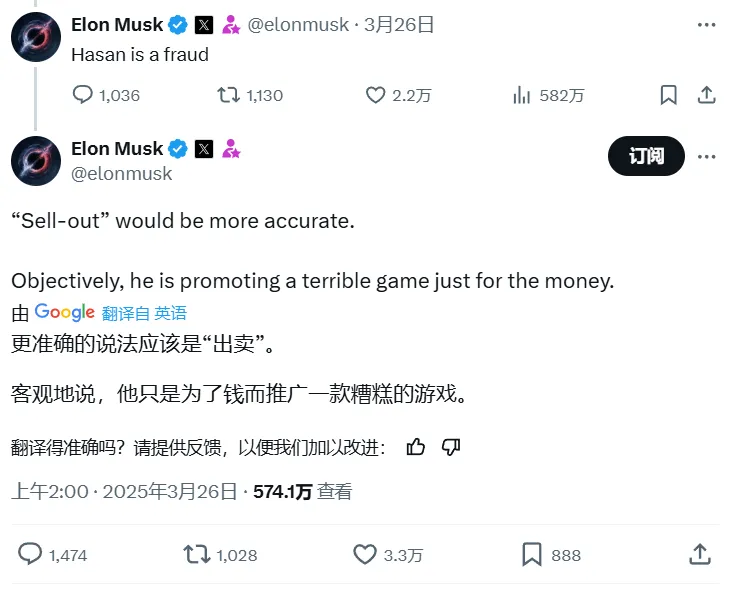
Task: Reply to the "Hasan is a fraud" tweet
Action: (x=83, y=95)
